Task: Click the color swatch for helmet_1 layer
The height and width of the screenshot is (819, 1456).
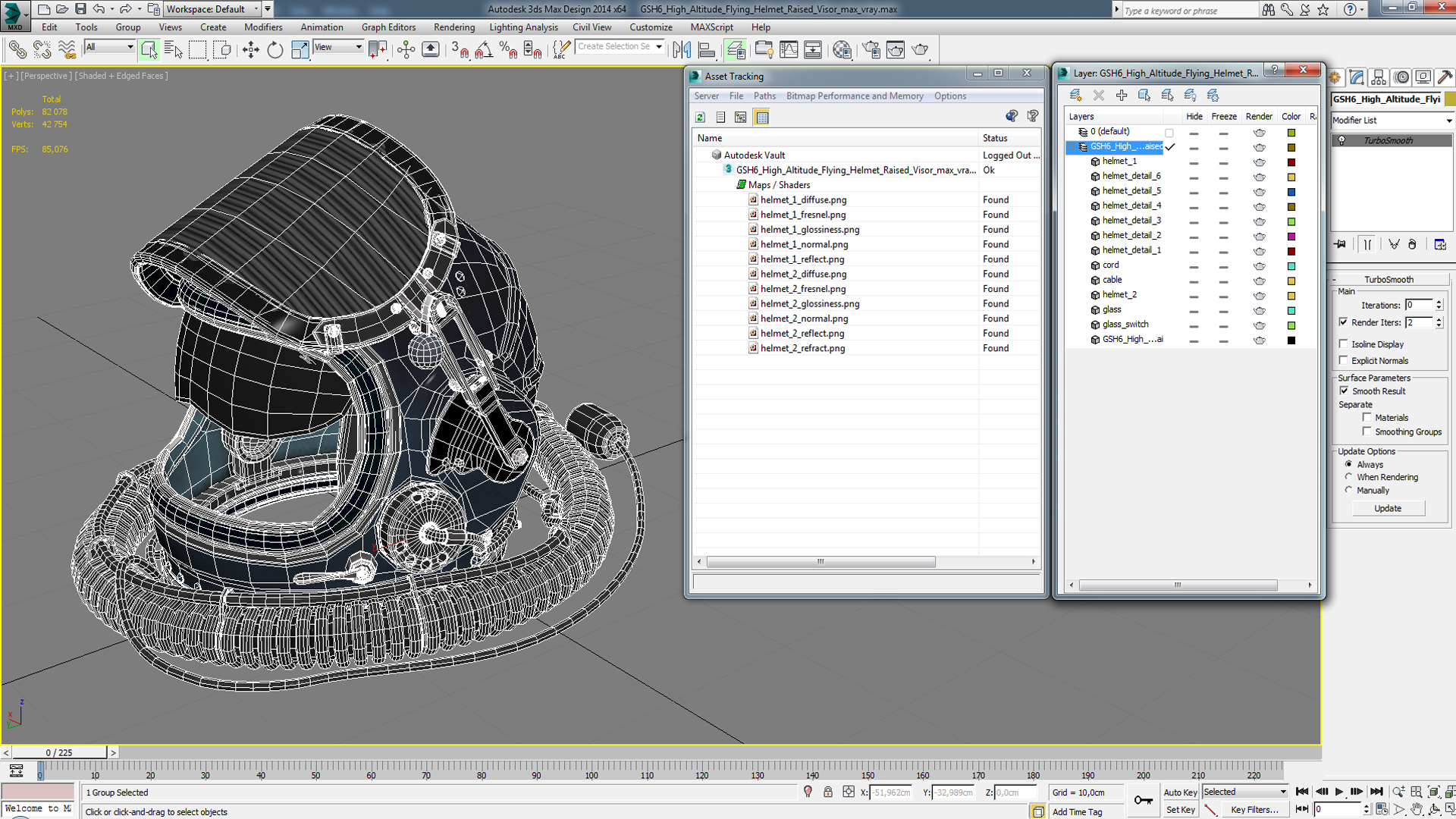Action: pyautogui.click(x=1291, y=162)
